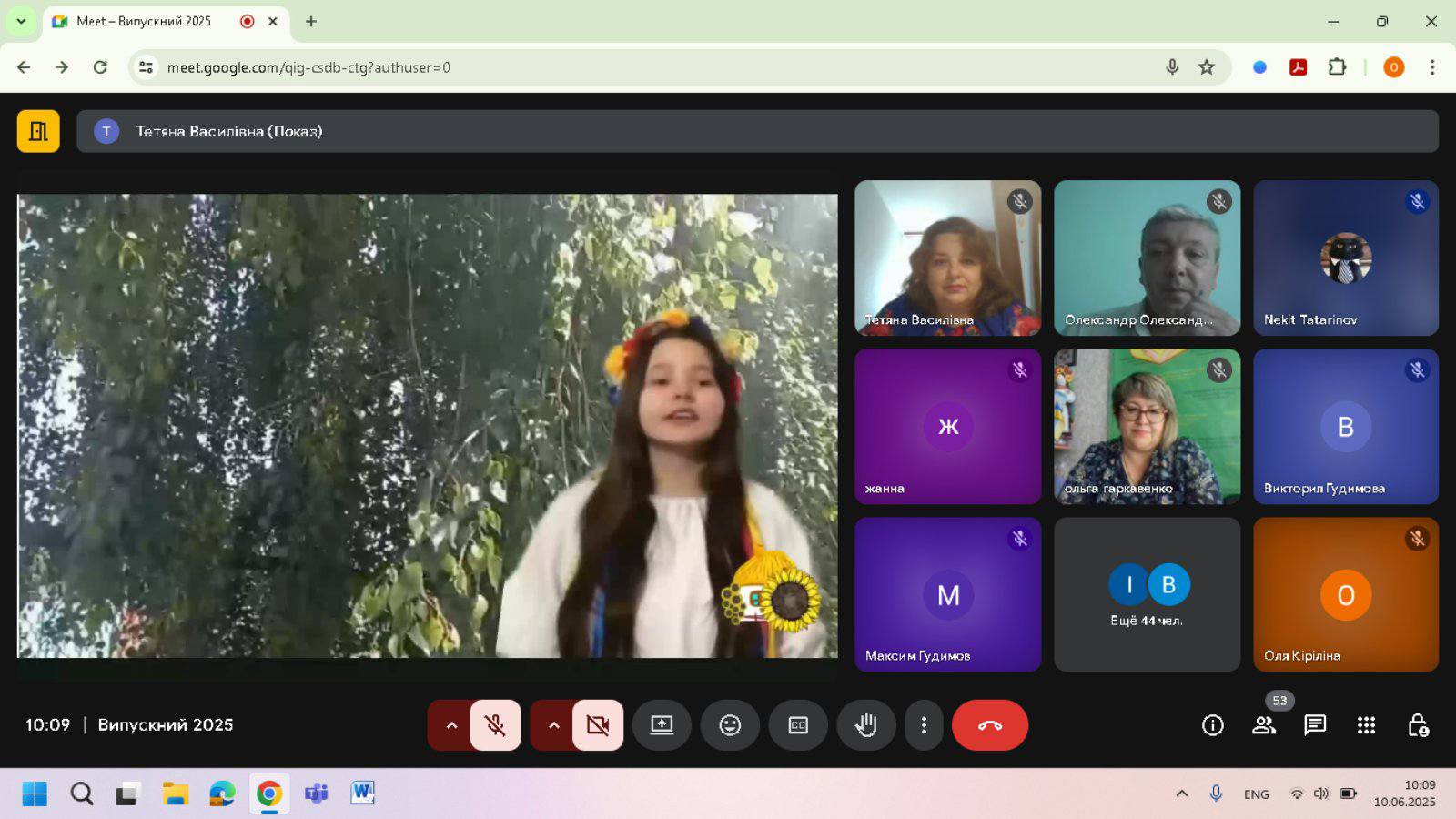Open more options three-dot menu
Screen dimensions: 1456x819
tap(924, 725)
